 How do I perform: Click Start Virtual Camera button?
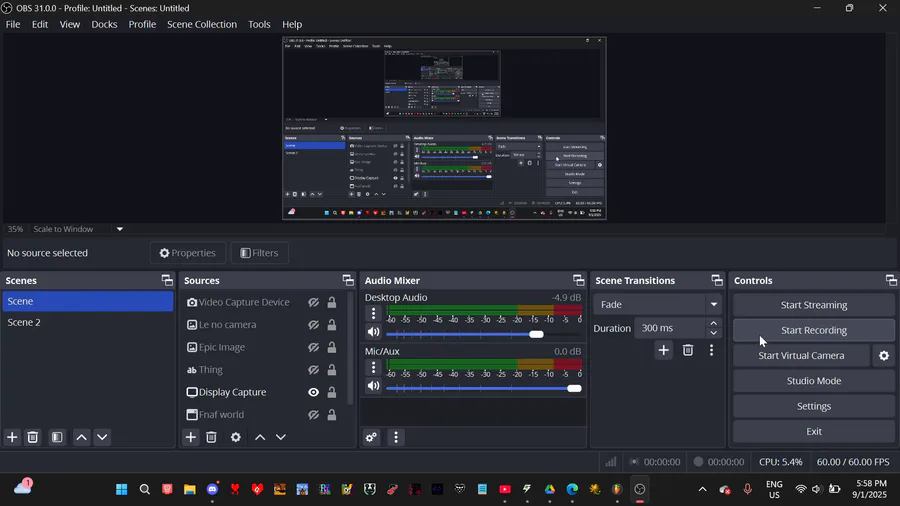click(x=801, y=356)
